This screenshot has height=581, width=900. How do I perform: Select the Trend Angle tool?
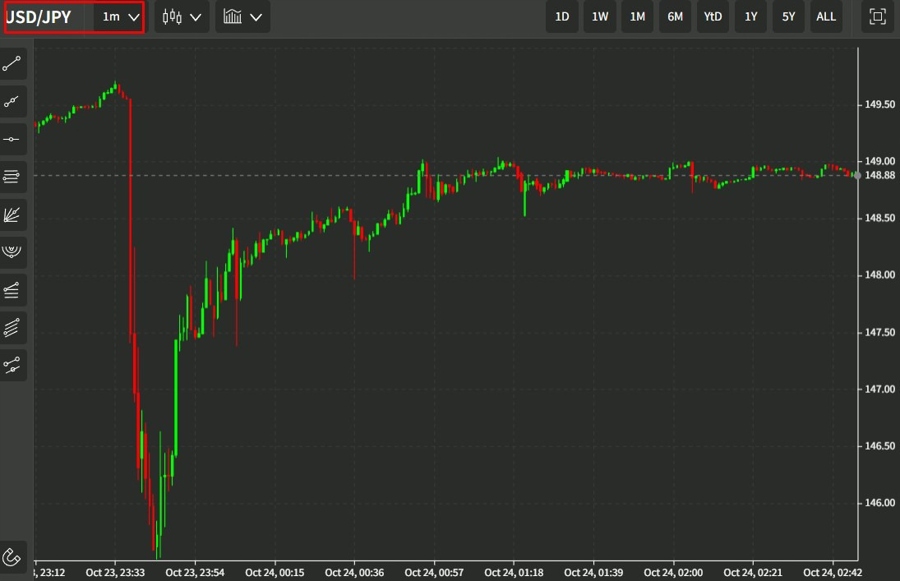(x=12, y=101)
